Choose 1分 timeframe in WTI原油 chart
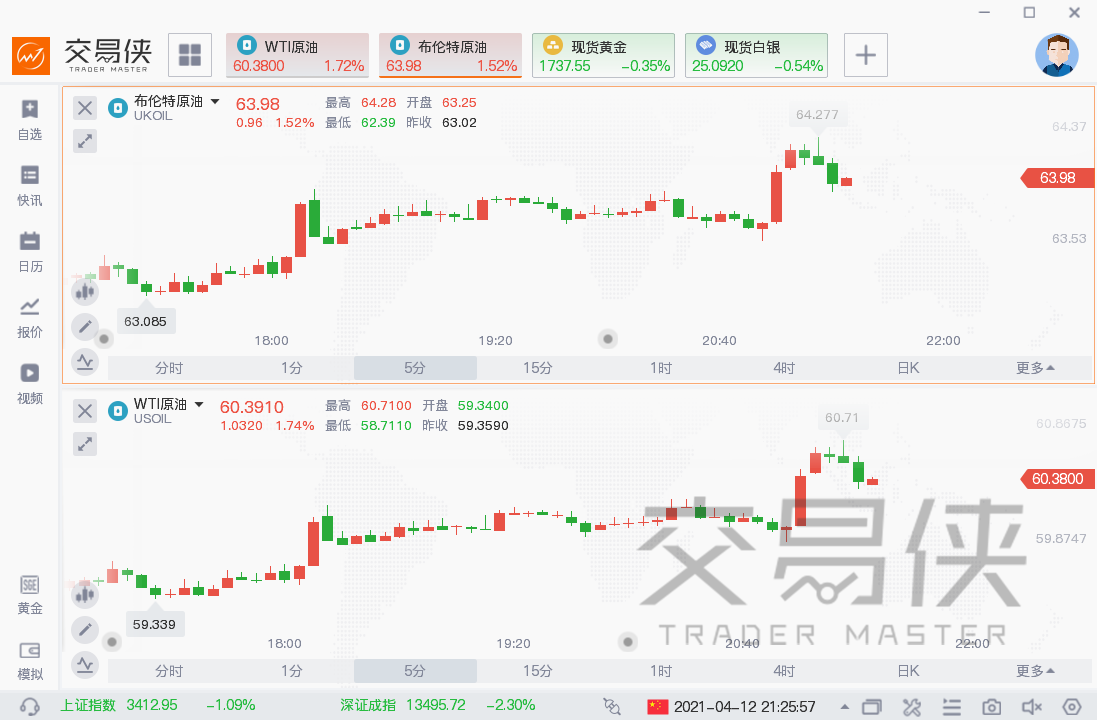Image resolution: width=1097 pixels, height=720 pixels. pos(292,671)
